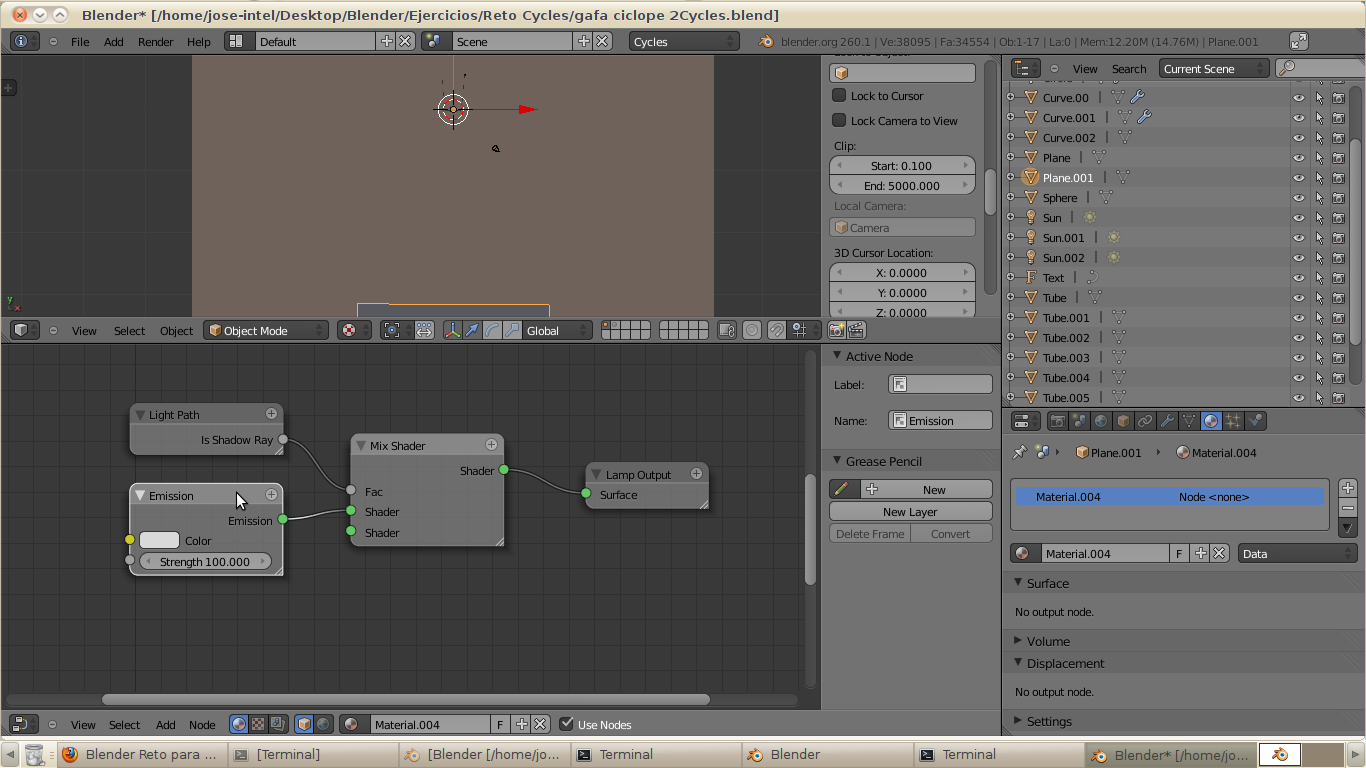Click the Clip Start 0.100 field
The width and height of the screenshot is (1366, 768).
coord(902,165)
